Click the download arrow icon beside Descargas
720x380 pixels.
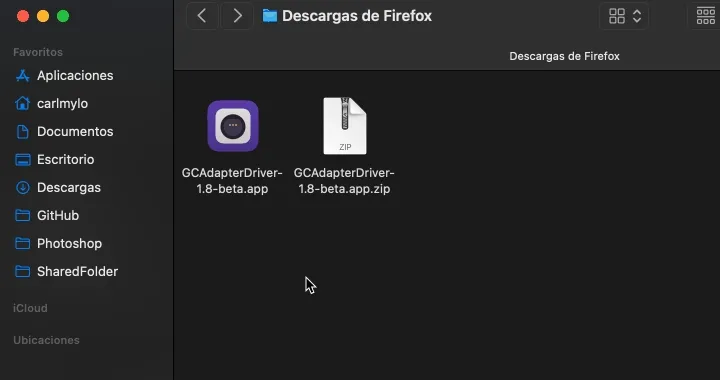[x=22, y=188]
